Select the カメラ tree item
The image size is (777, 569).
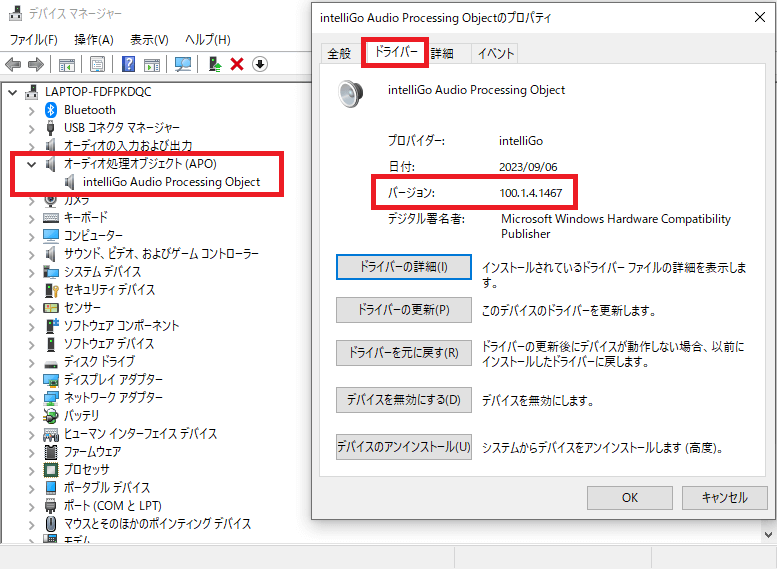77,200
